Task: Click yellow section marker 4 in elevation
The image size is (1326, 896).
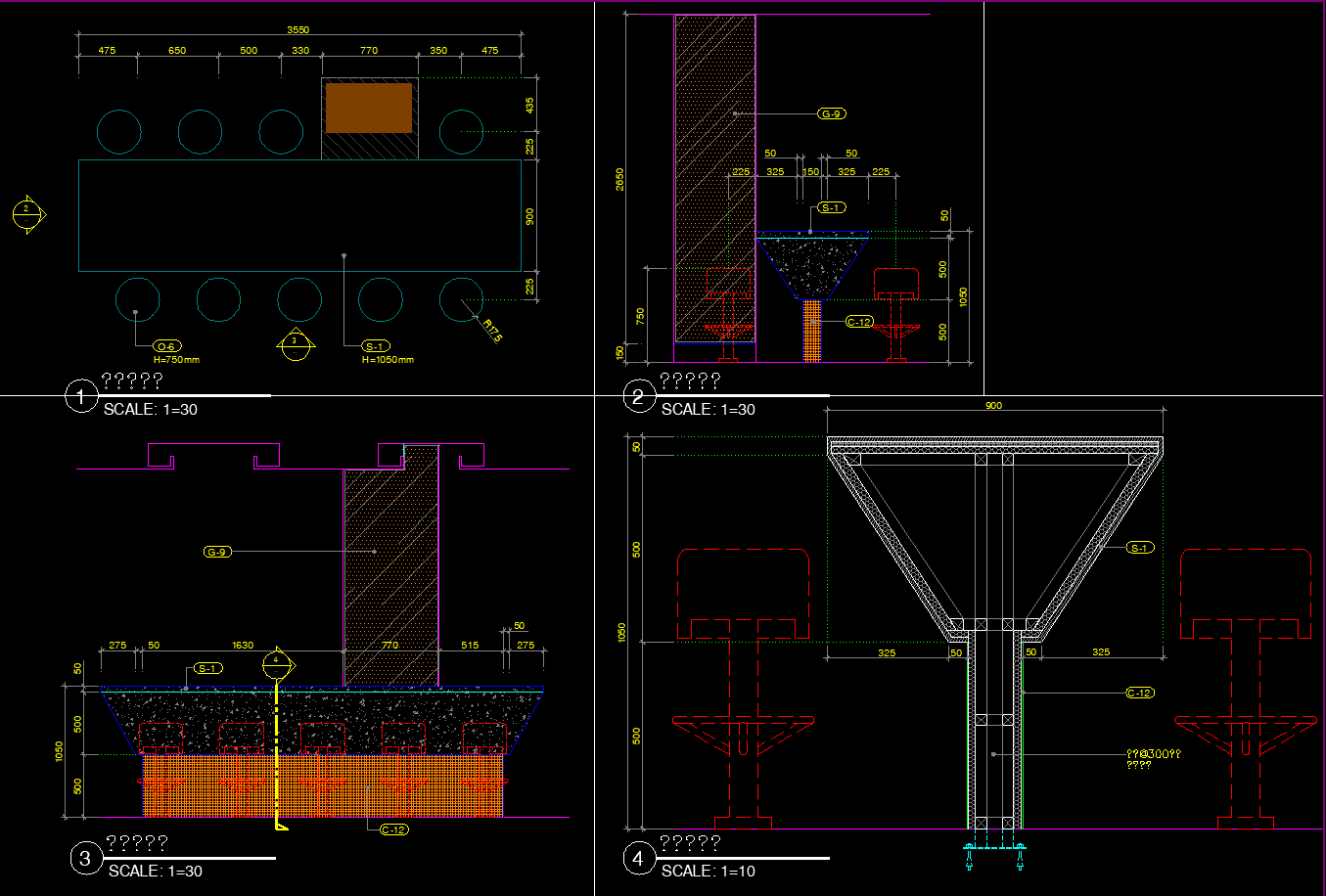Action: point(277,662)
